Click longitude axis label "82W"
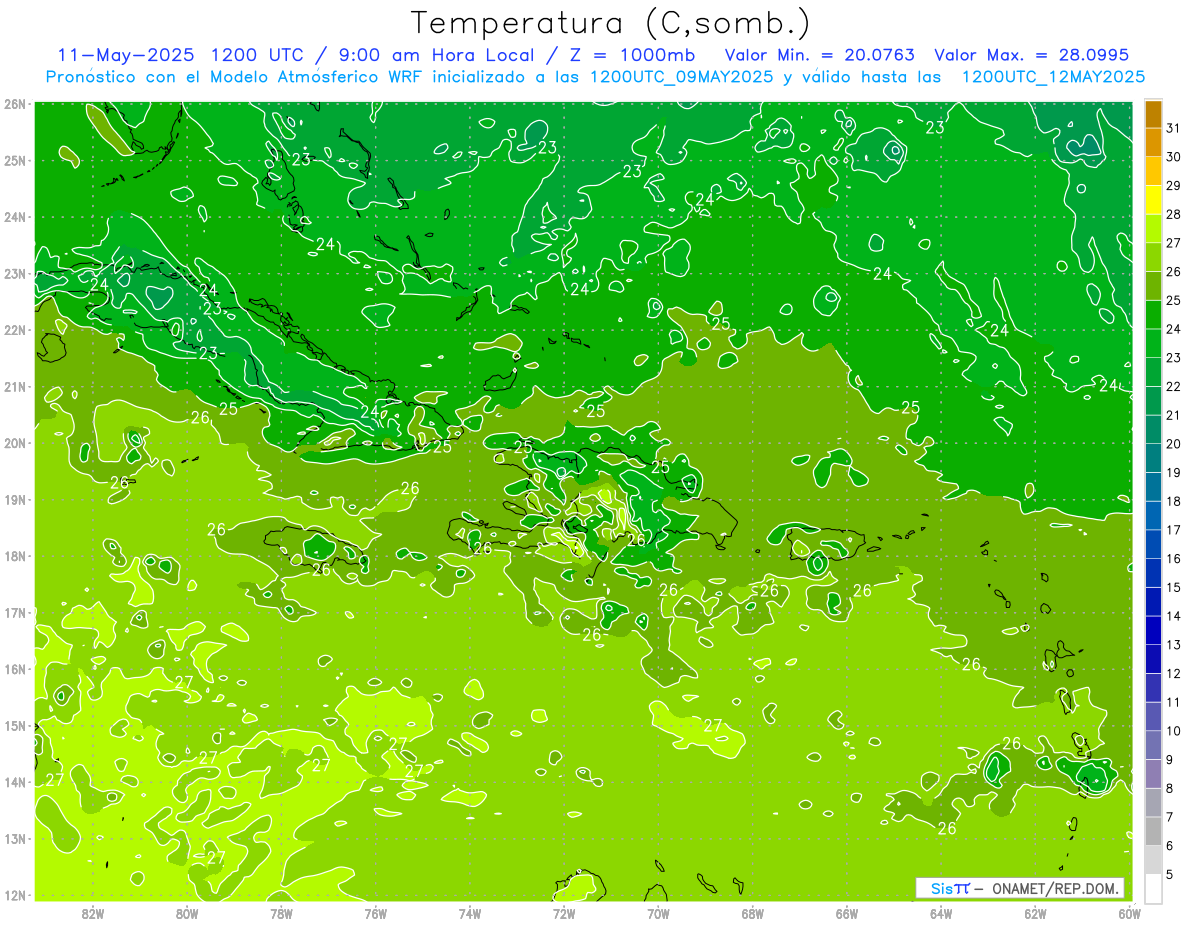Image resolution: width=1200 pixels, height=927 pixels. [93, 913]
